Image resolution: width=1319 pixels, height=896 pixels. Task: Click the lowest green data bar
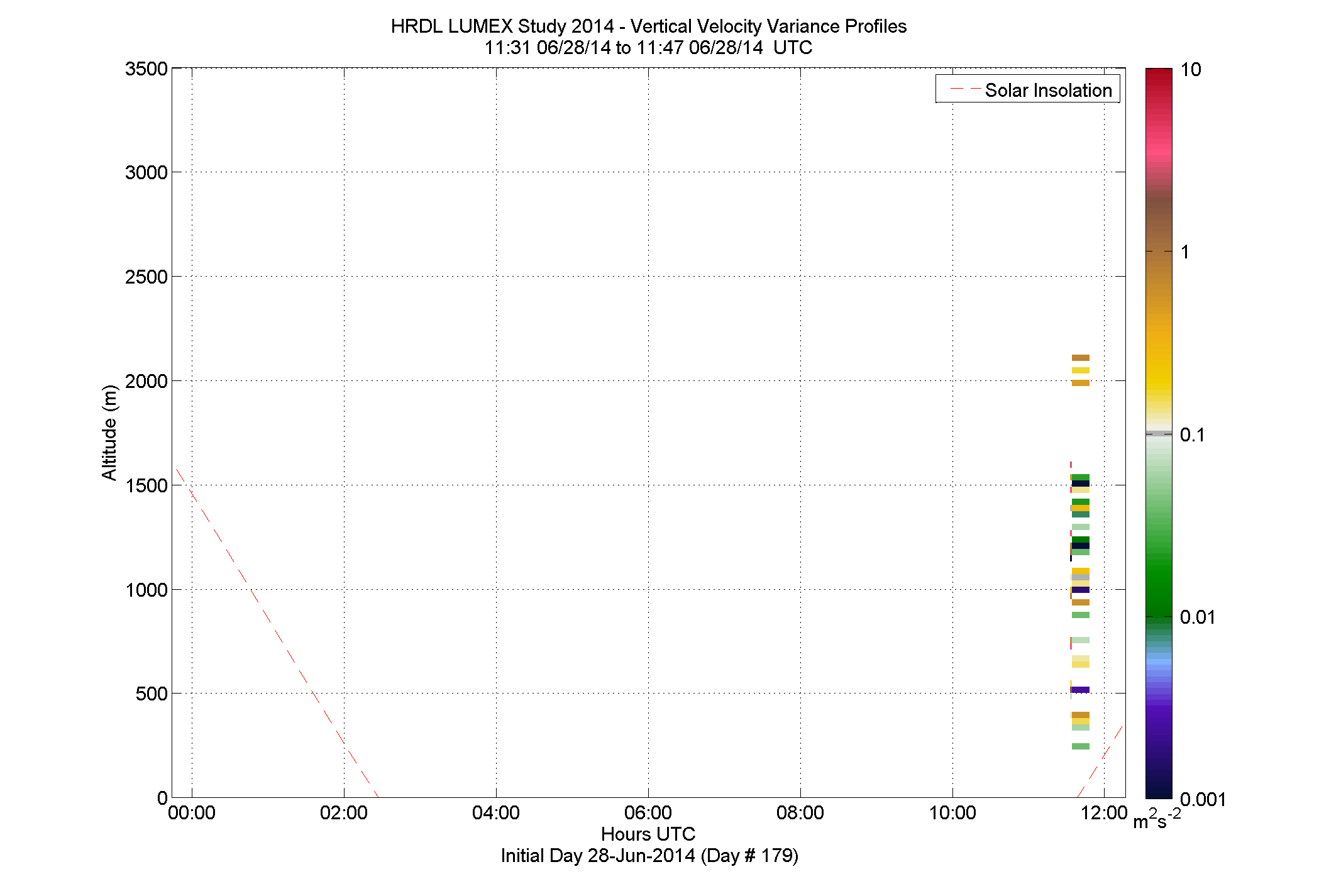coord(1081,746)
